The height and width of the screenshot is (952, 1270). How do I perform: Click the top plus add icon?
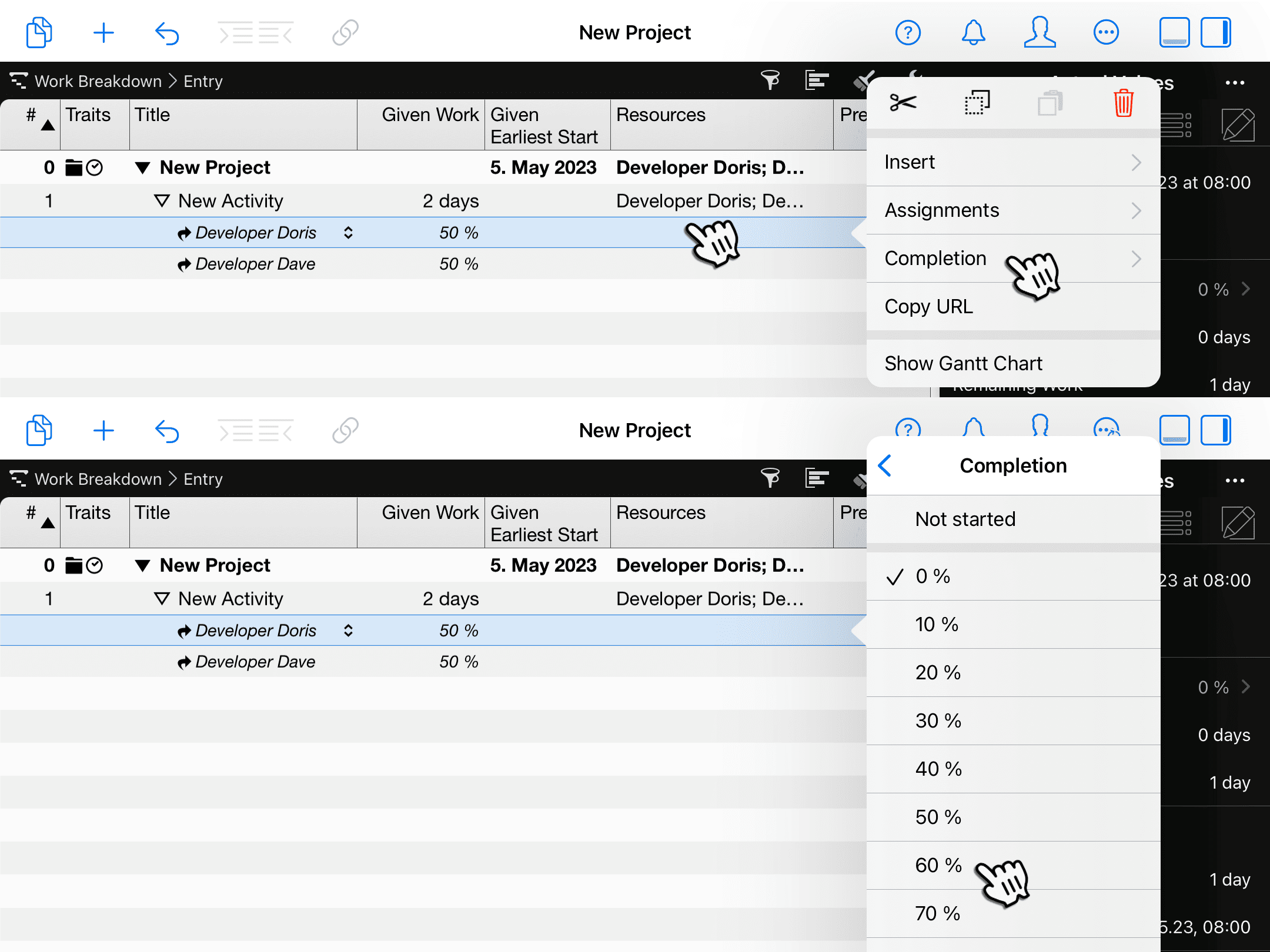103,33
